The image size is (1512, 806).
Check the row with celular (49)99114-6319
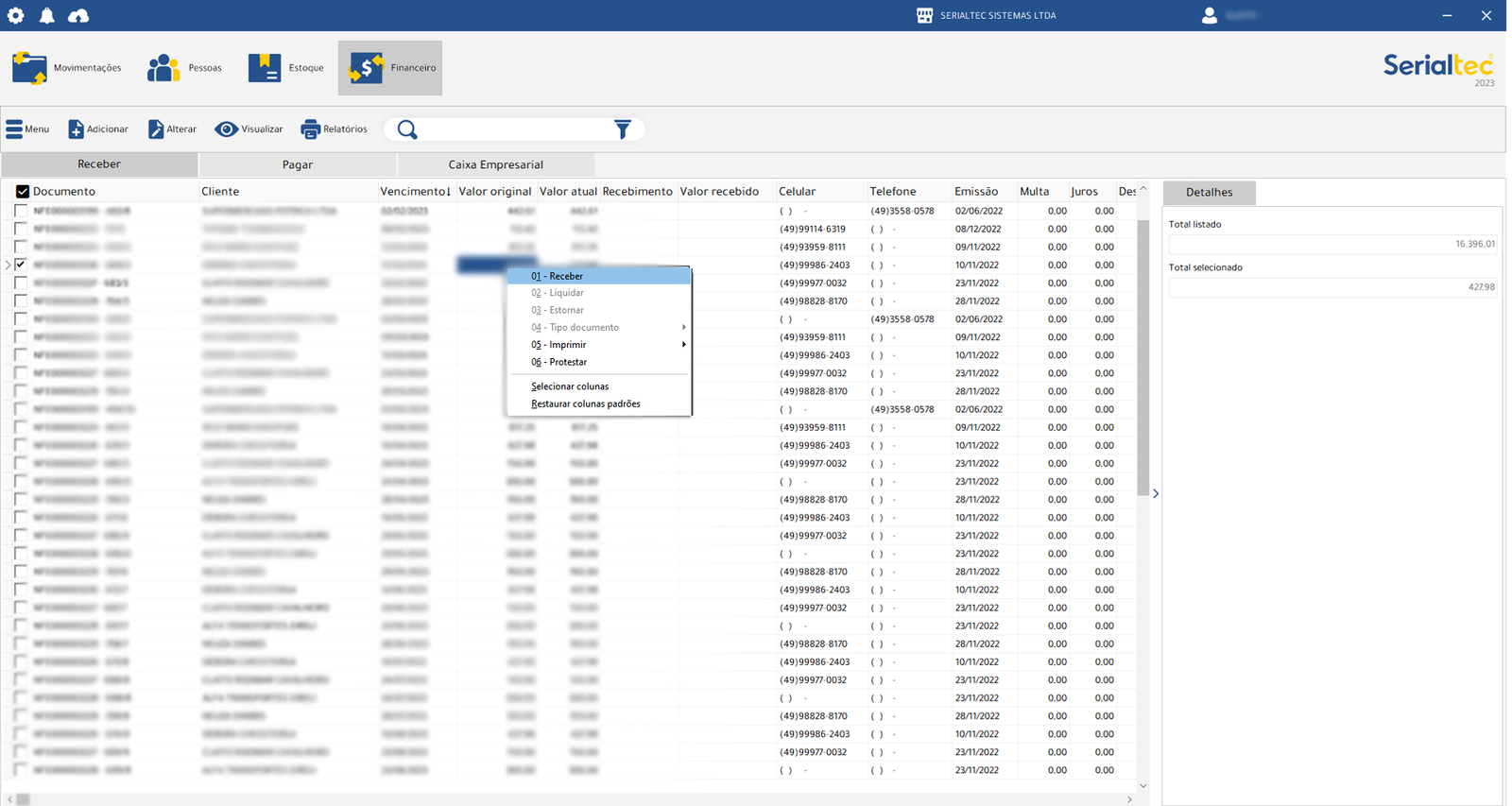pos(21,229)
